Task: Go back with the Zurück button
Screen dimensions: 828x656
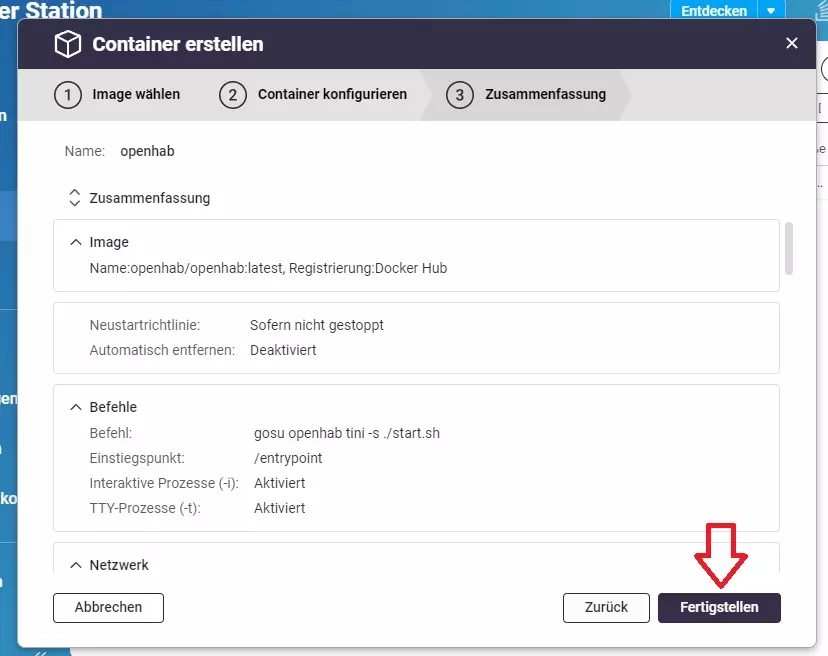Action: pyautogui.click(x=606, y=607)
